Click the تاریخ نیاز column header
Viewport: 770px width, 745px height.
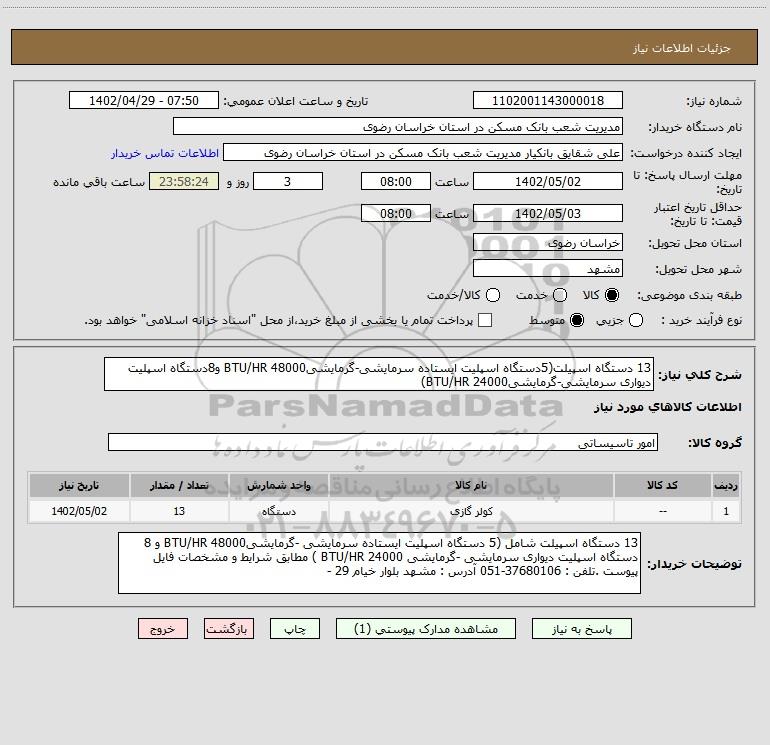point(79,485)
